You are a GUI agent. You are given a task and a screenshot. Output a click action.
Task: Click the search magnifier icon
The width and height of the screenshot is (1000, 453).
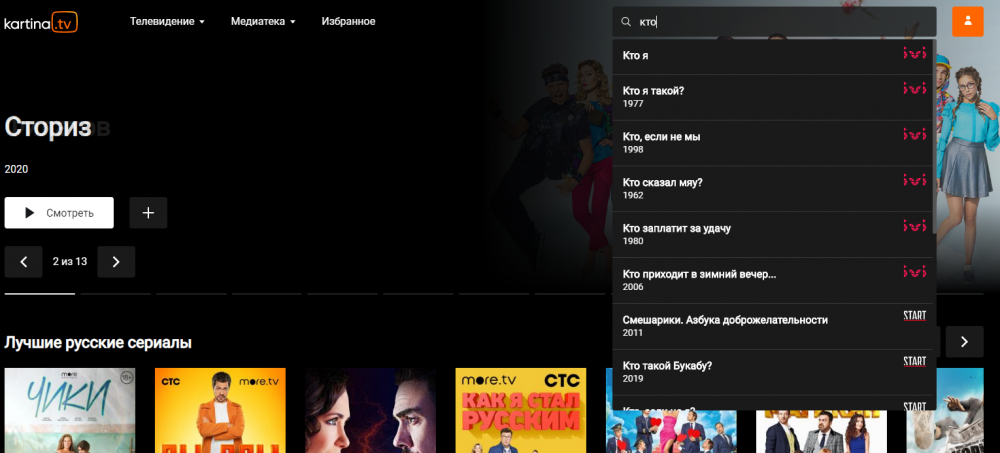(x=626, y=22)
